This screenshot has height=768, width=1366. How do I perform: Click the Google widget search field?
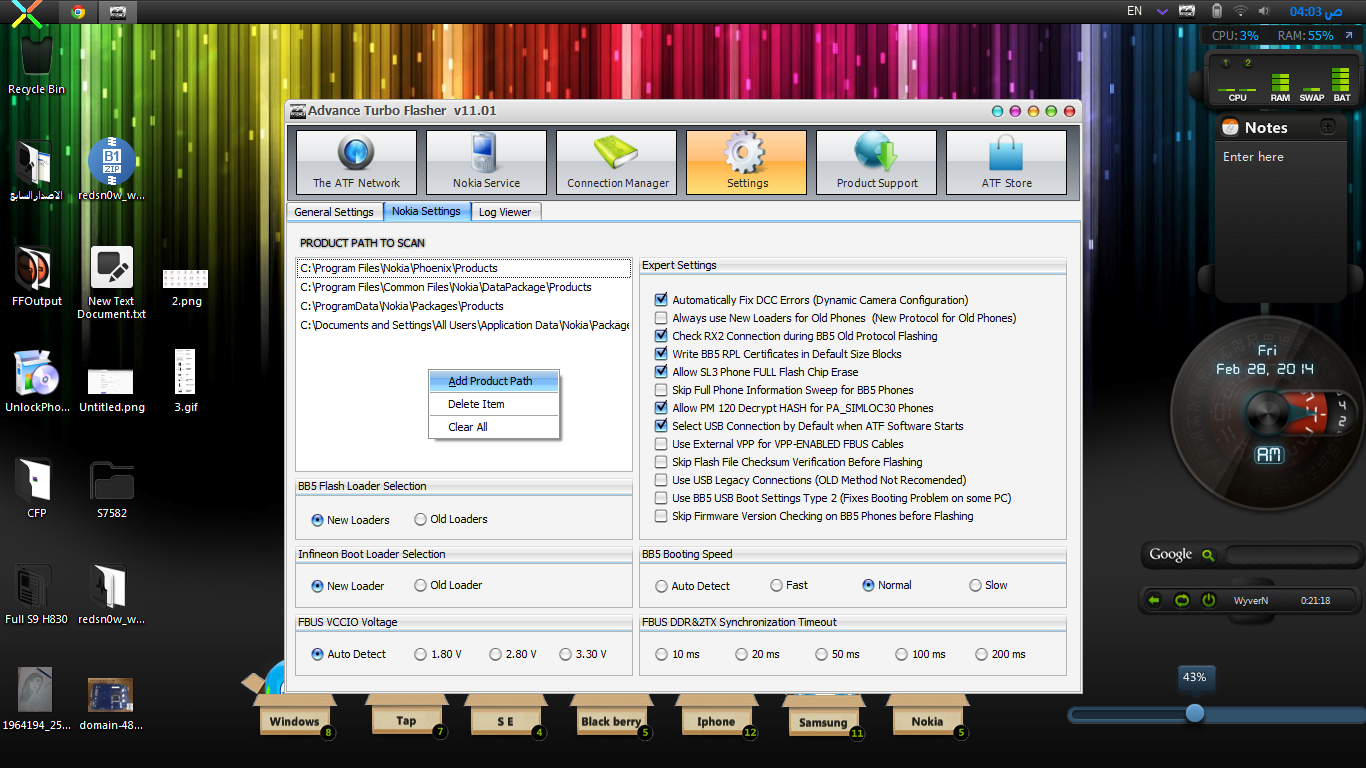[1292, 556]
